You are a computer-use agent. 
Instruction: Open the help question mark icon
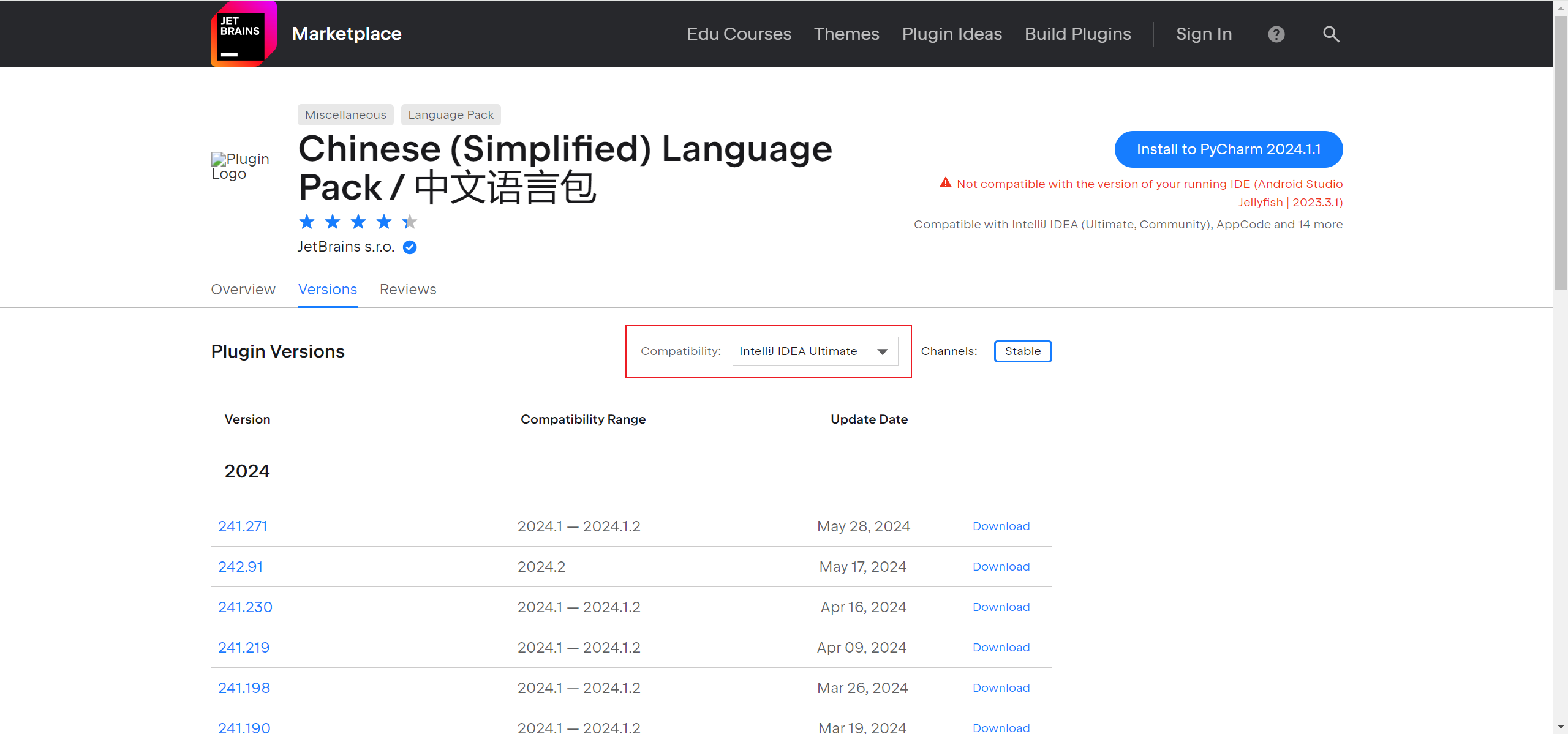pos(1276,34)
